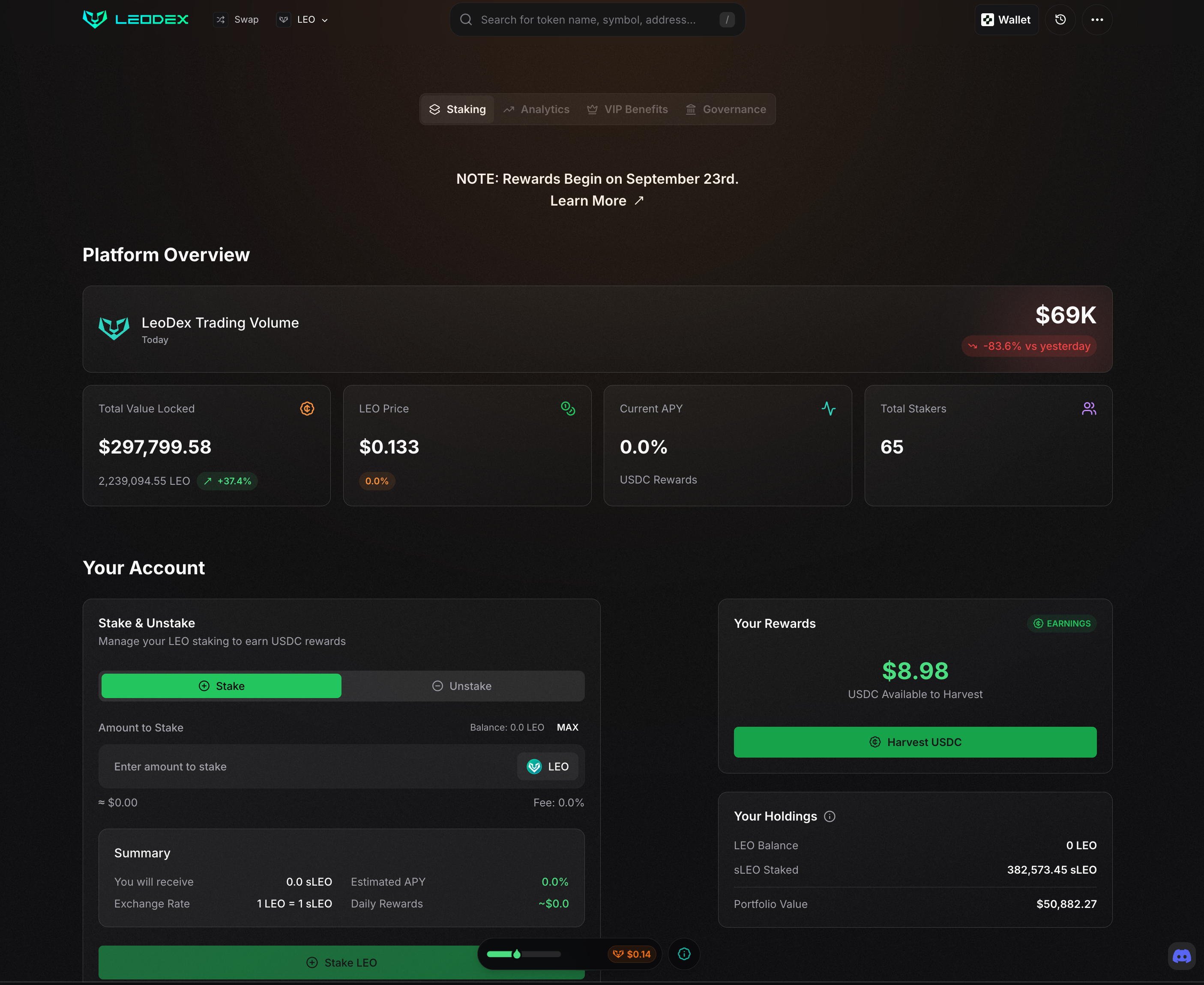Click the Harvest USDC button

(914, 742)
